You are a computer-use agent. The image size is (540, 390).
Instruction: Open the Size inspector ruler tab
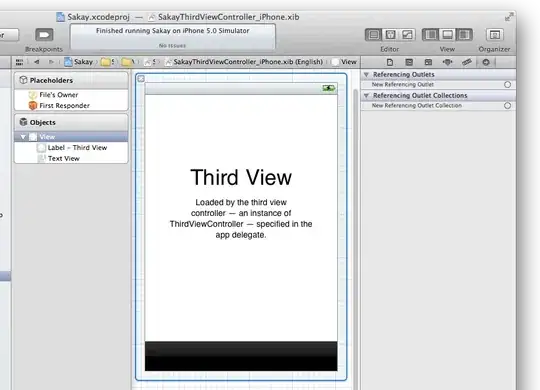click(x=467, y=62)
